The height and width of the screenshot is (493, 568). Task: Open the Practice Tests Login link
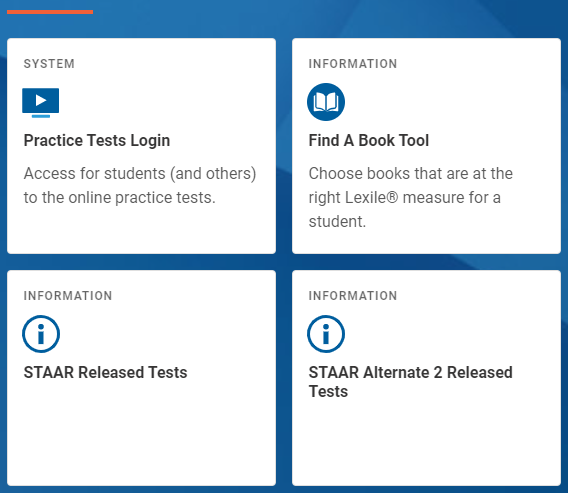point(97,141)
